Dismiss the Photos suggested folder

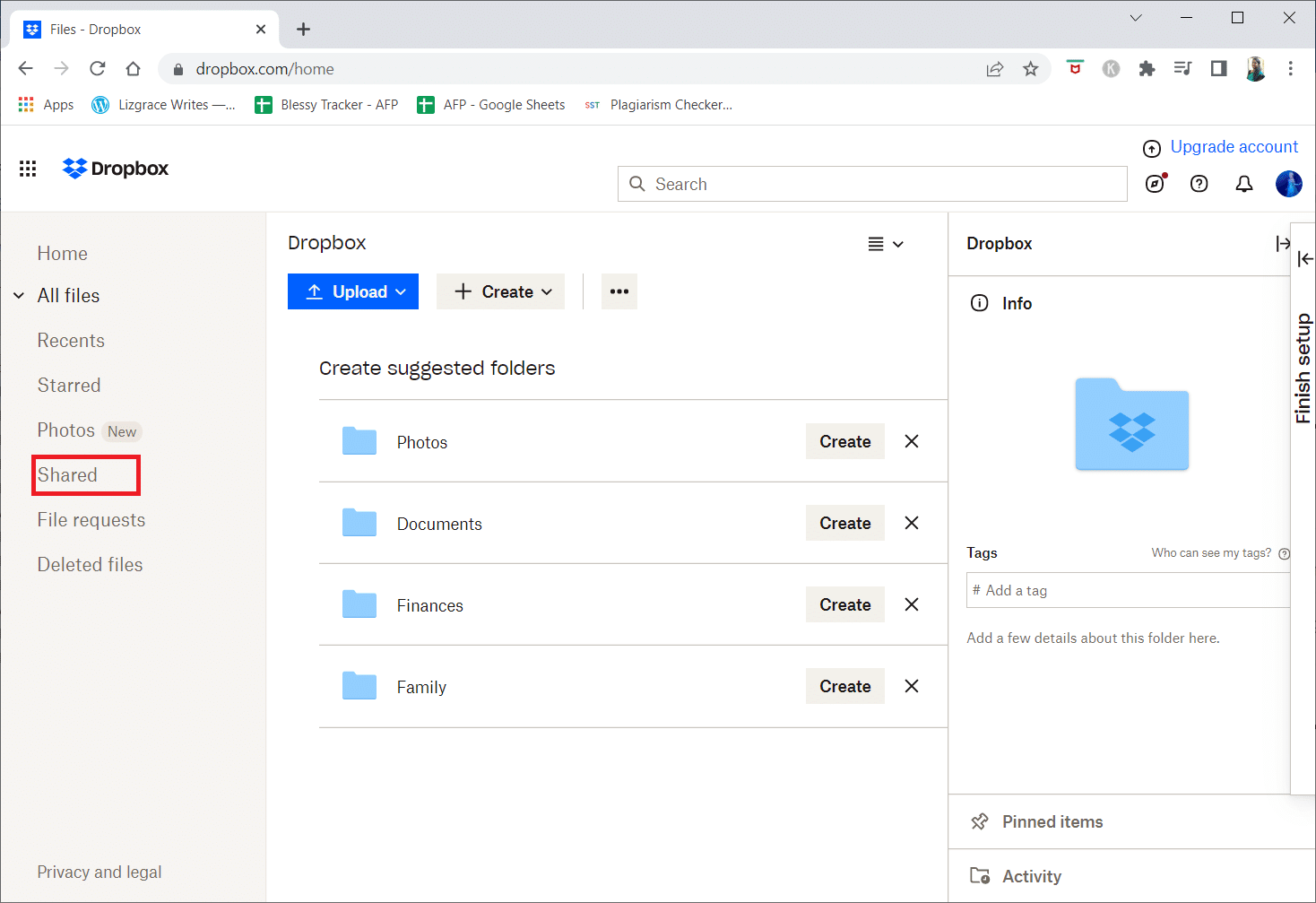(x=912, y=441)
